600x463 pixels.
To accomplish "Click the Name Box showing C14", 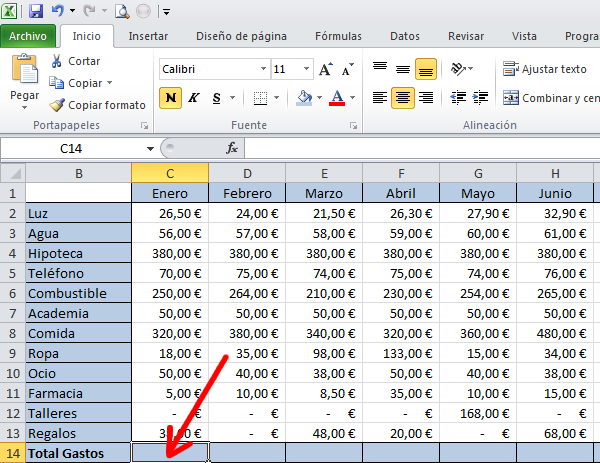I will pyautogui.click(x=73, y=148).
